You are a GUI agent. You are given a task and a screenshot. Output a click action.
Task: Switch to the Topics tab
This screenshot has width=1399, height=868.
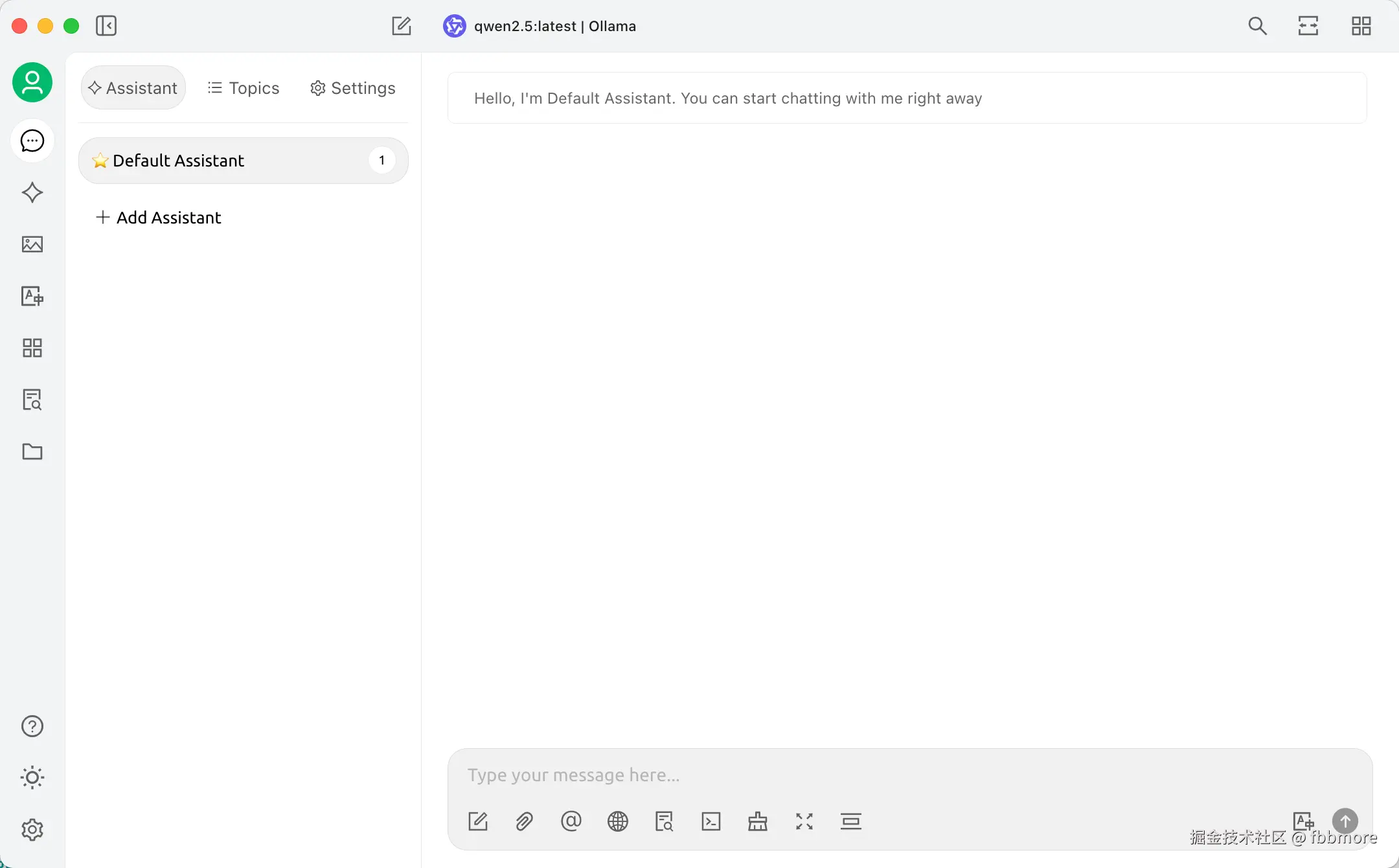coord(244,88)
